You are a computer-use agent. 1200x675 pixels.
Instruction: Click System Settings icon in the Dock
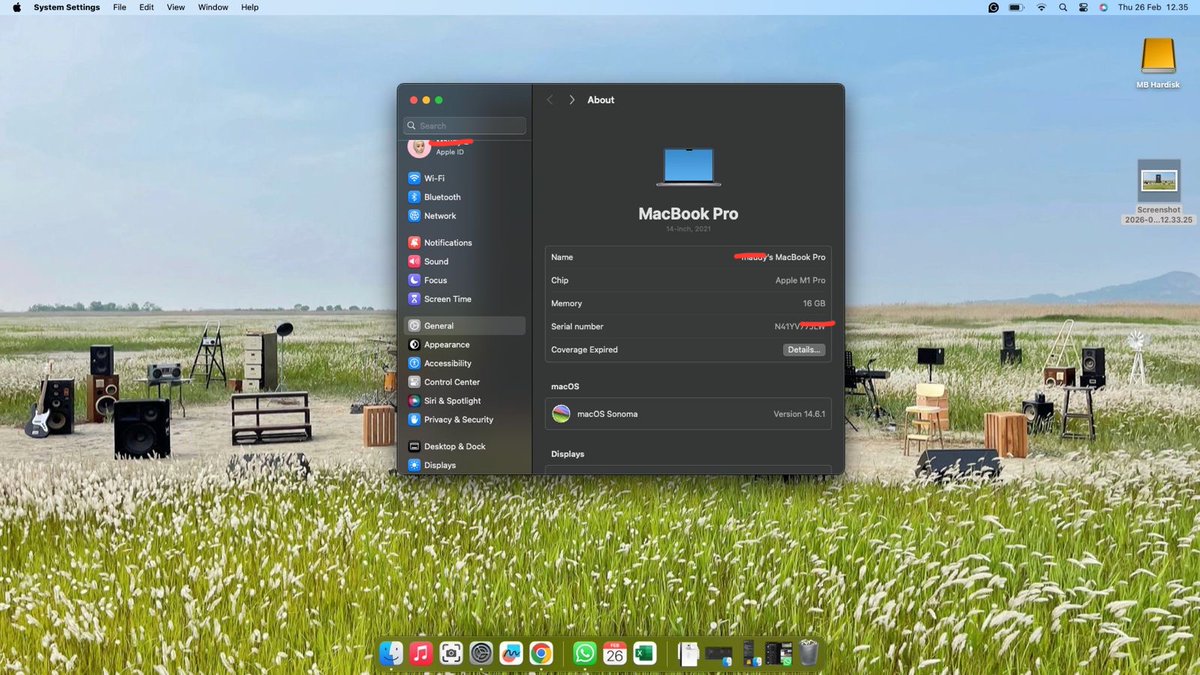click(x=481, y=653)
